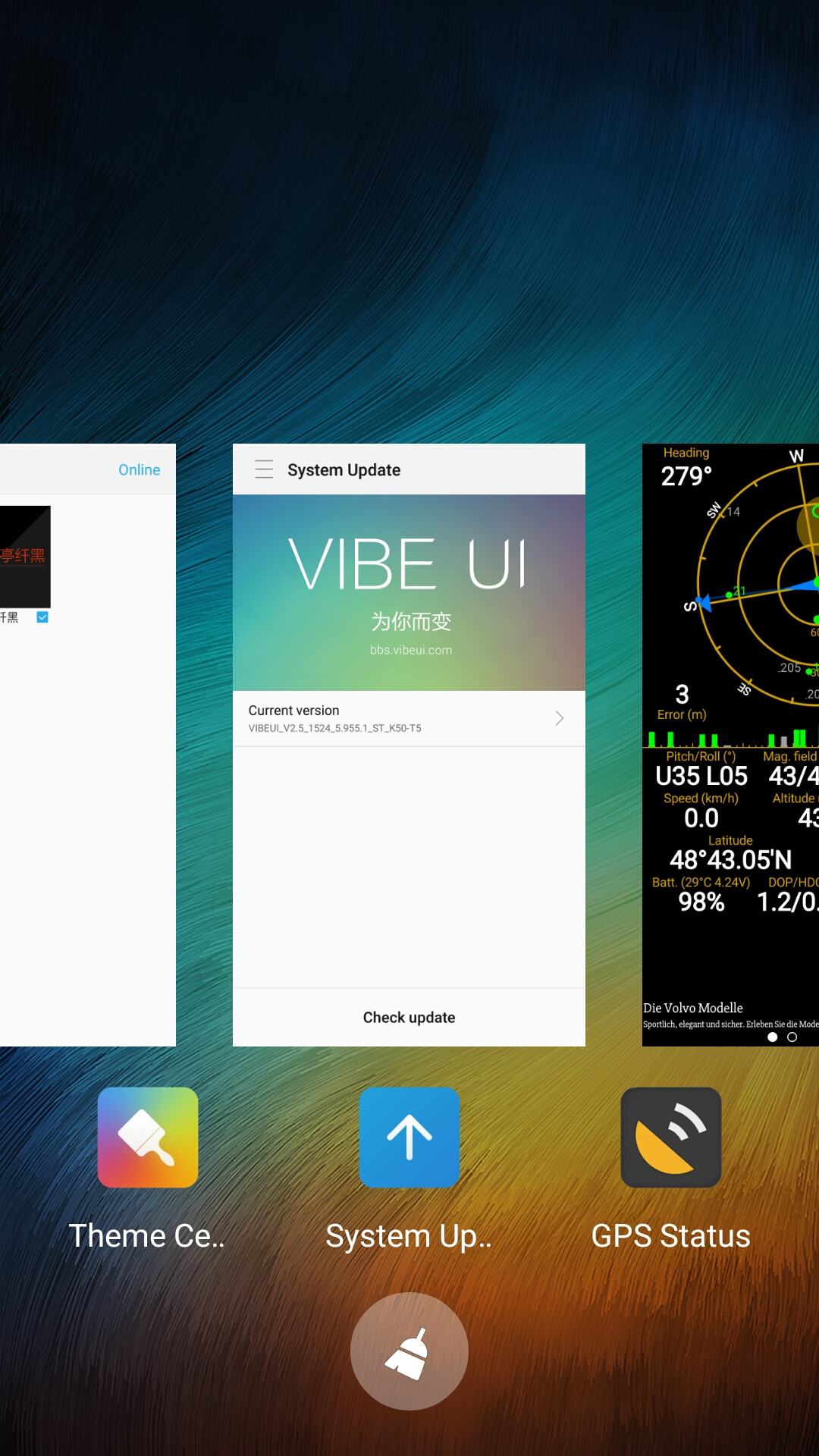Tap Check update button
This screenshot has height=1456, width=819.
click(409, 1018)
